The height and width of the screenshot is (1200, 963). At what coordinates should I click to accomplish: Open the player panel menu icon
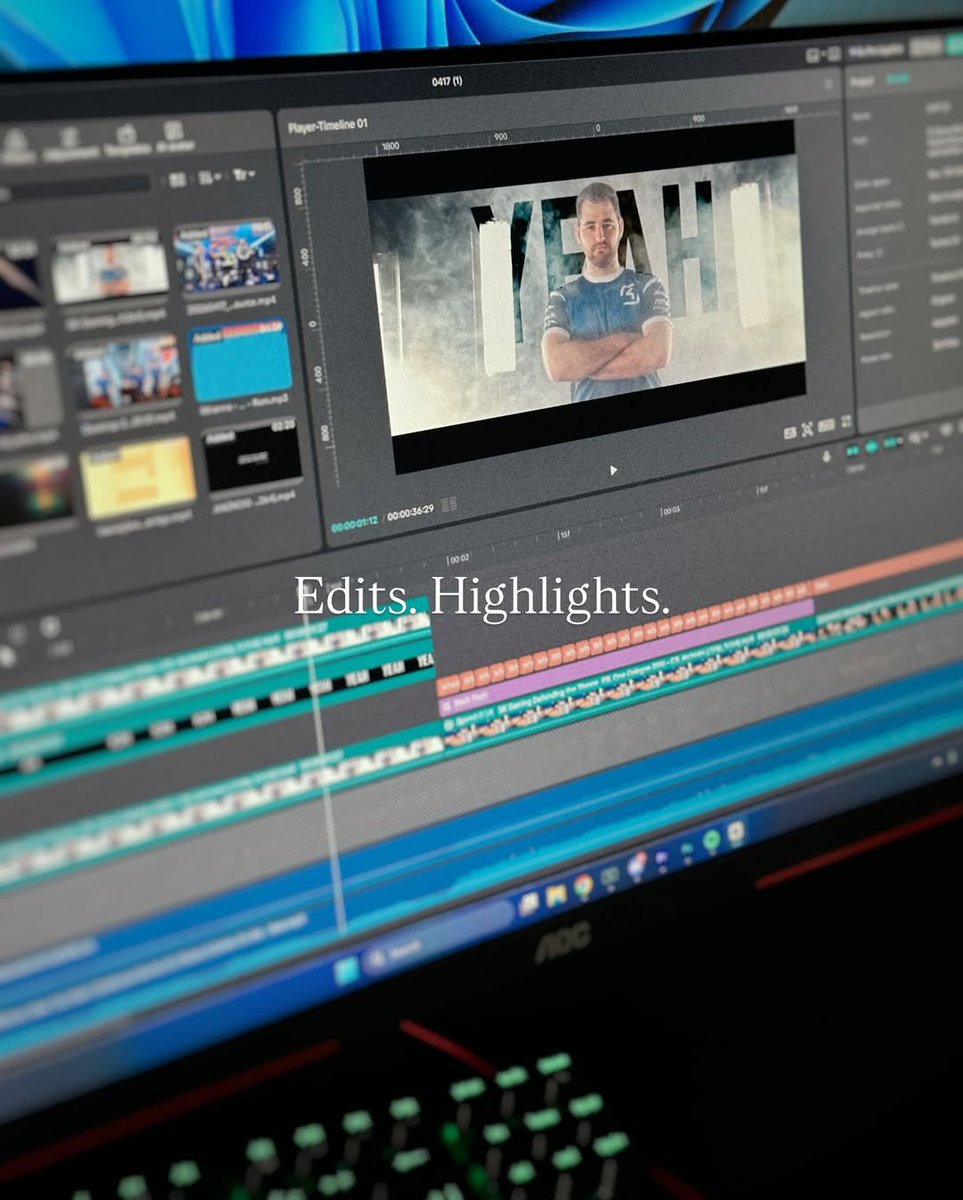pyautogui.click(x=827, y=85)
